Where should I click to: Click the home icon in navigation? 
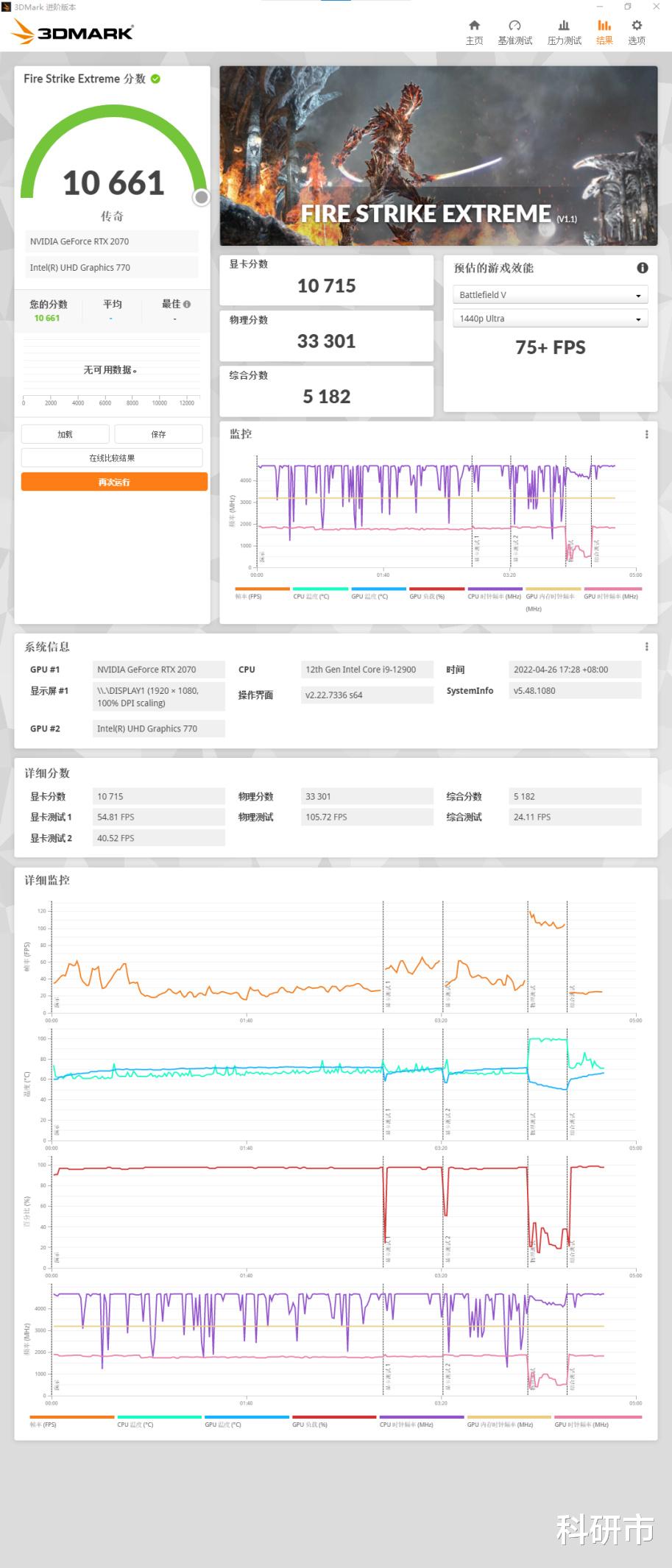[x=474, y=25]
